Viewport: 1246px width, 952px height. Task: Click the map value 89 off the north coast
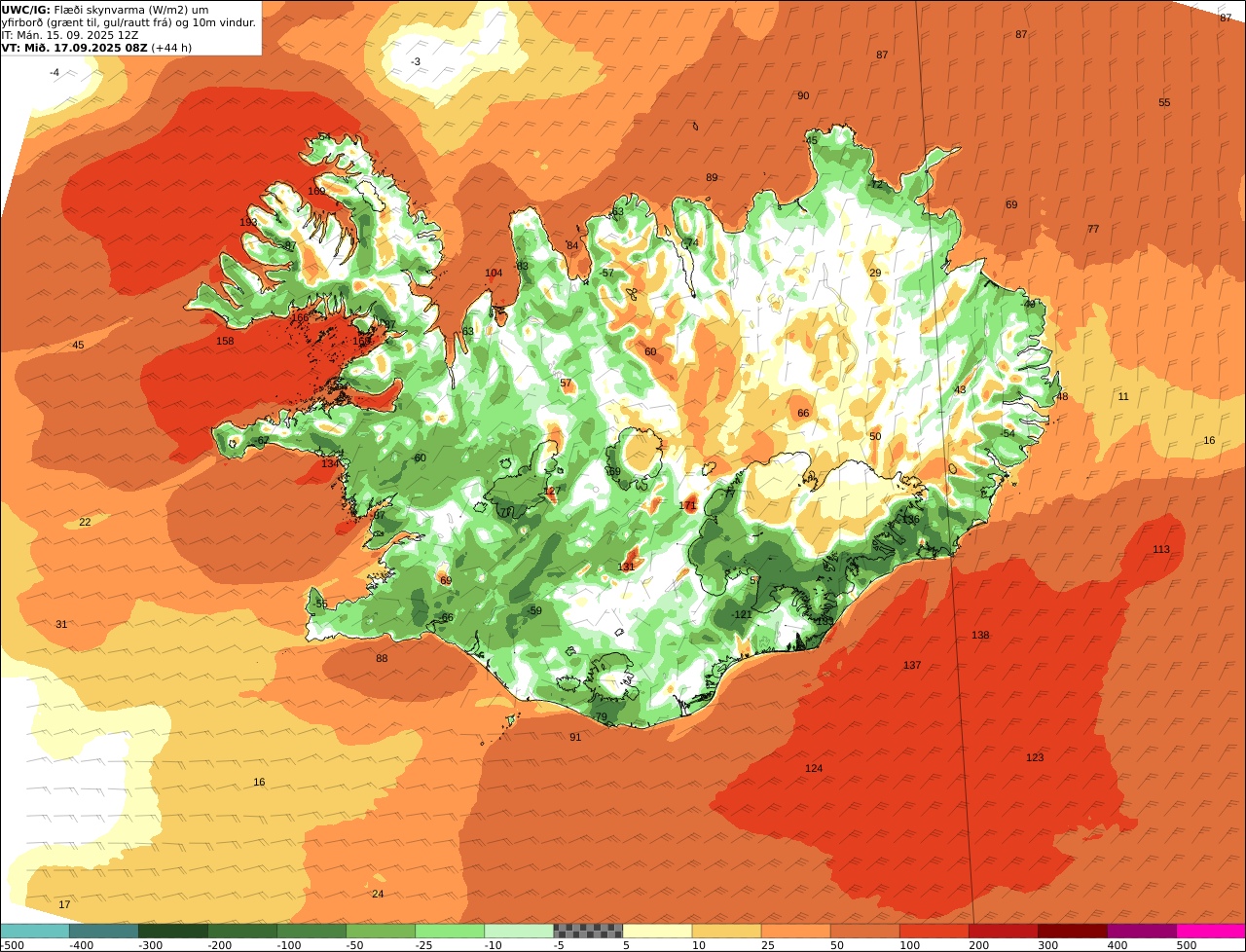click(x=712, y=177)
